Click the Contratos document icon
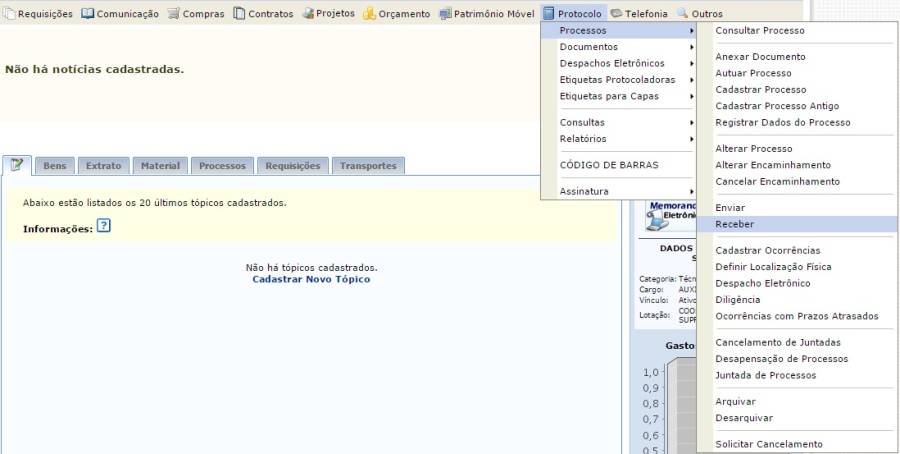Viewport: 900px width, 454px height. coord(239,14)
